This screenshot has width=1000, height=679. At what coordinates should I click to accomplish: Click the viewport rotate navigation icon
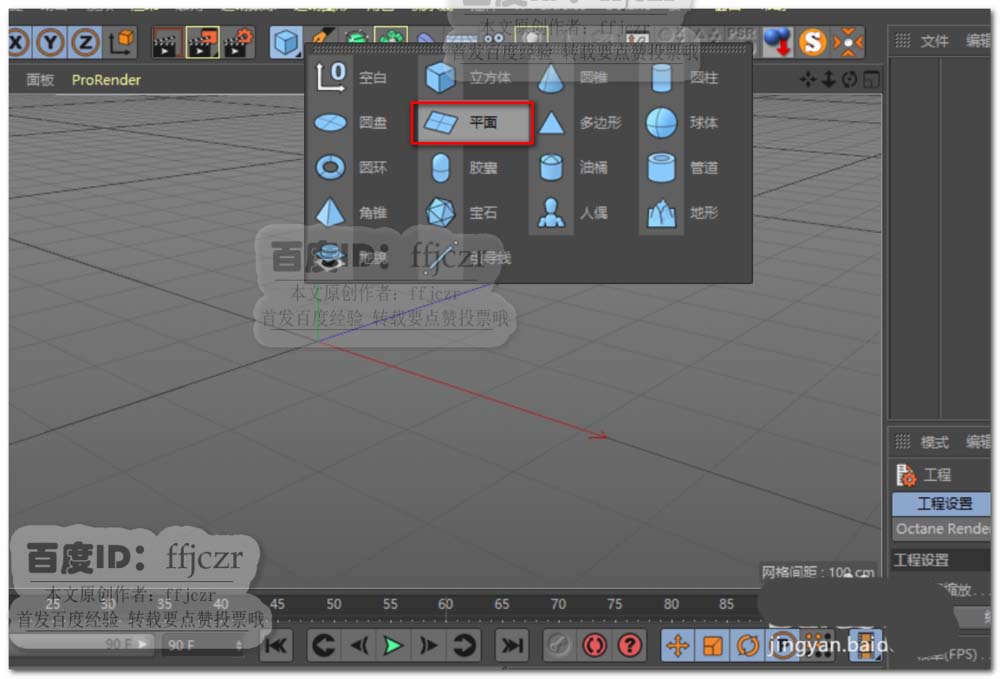point(849,79)
